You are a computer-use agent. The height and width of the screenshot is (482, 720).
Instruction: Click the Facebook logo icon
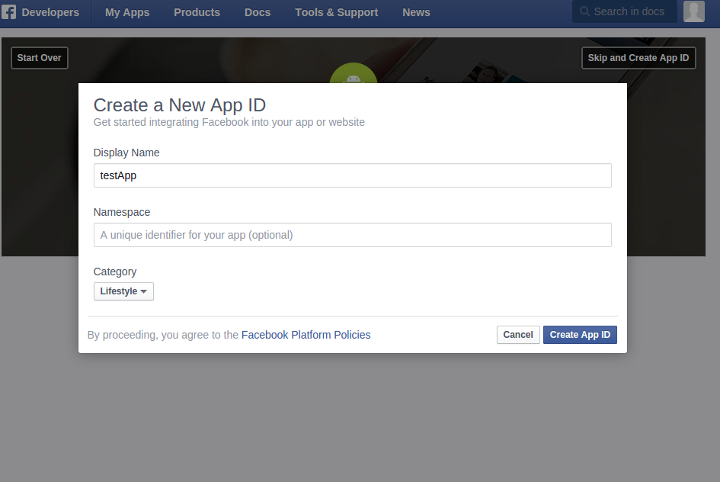click(9, 12)
